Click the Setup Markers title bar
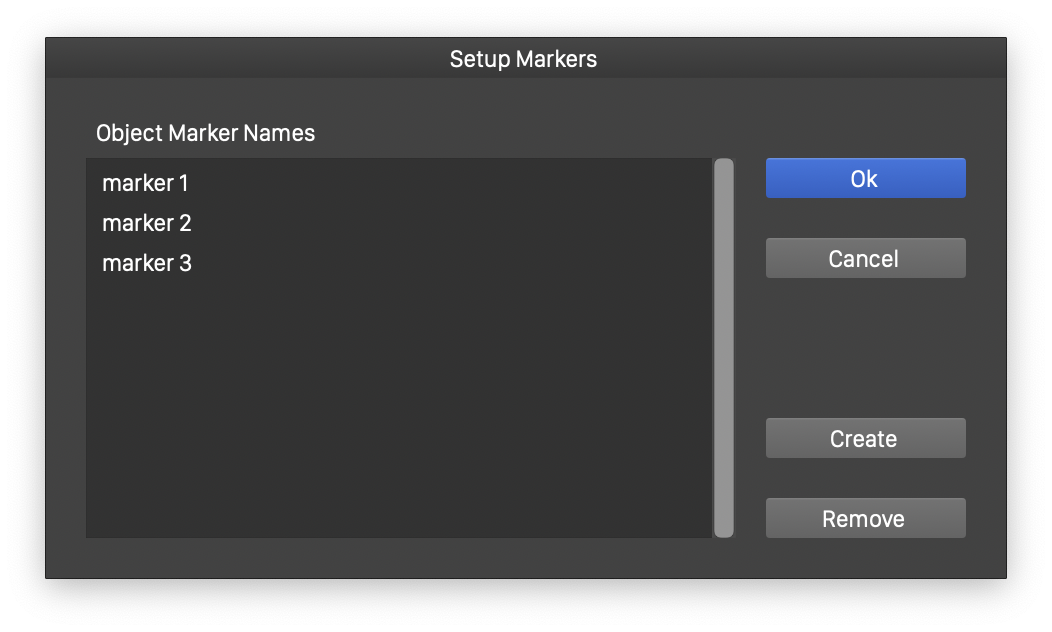This screenshot has height=632, width=1052. tap(524, 59)
